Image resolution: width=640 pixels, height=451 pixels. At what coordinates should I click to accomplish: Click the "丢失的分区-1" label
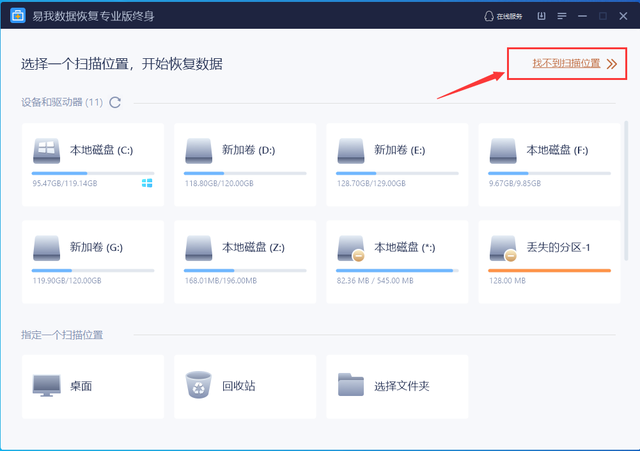(558, 247)
